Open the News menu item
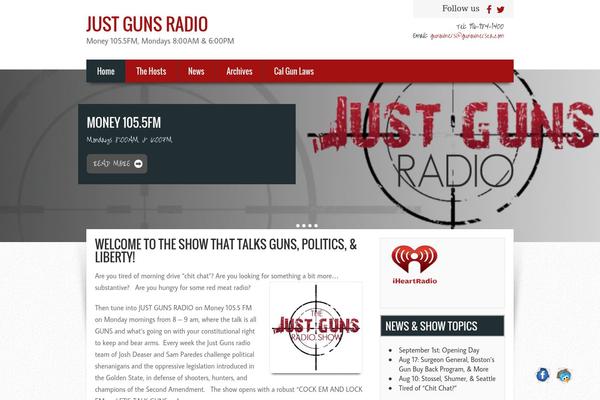Screen dimensions: 600x400 (196, 71)
